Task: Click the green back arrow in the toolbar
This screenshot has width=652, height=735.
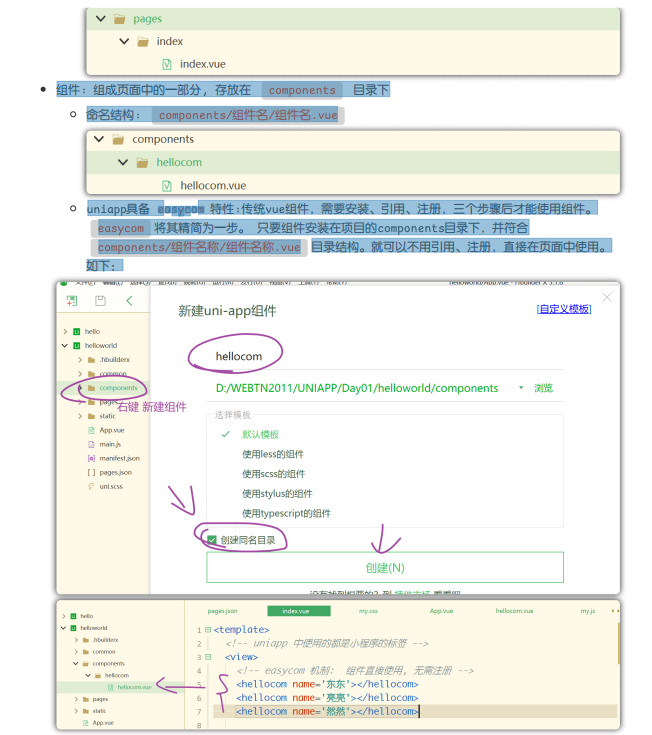Action: click(129, 301)
